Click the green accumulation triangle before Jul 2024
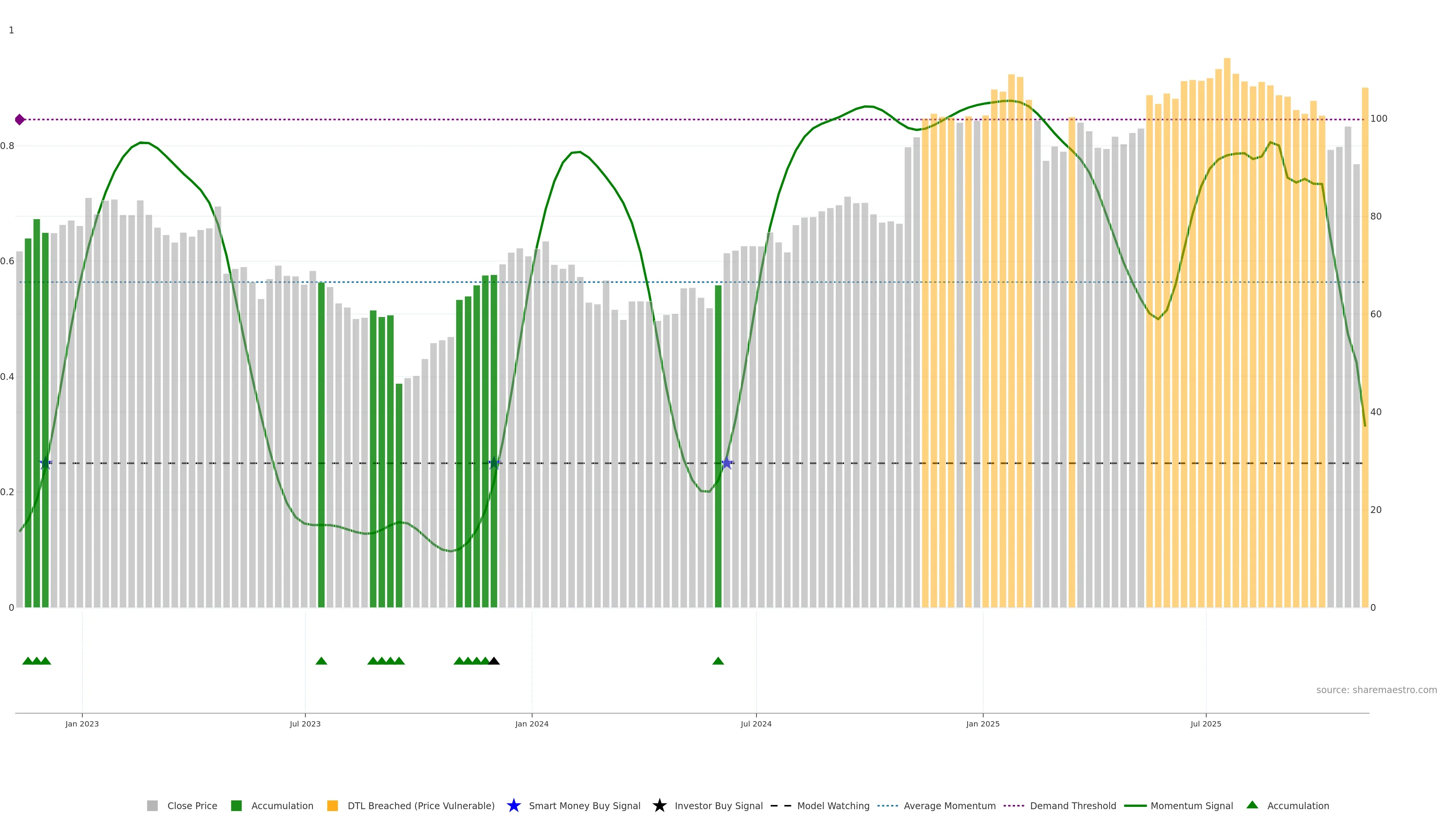1456x819 pixels. click(718, 661)
